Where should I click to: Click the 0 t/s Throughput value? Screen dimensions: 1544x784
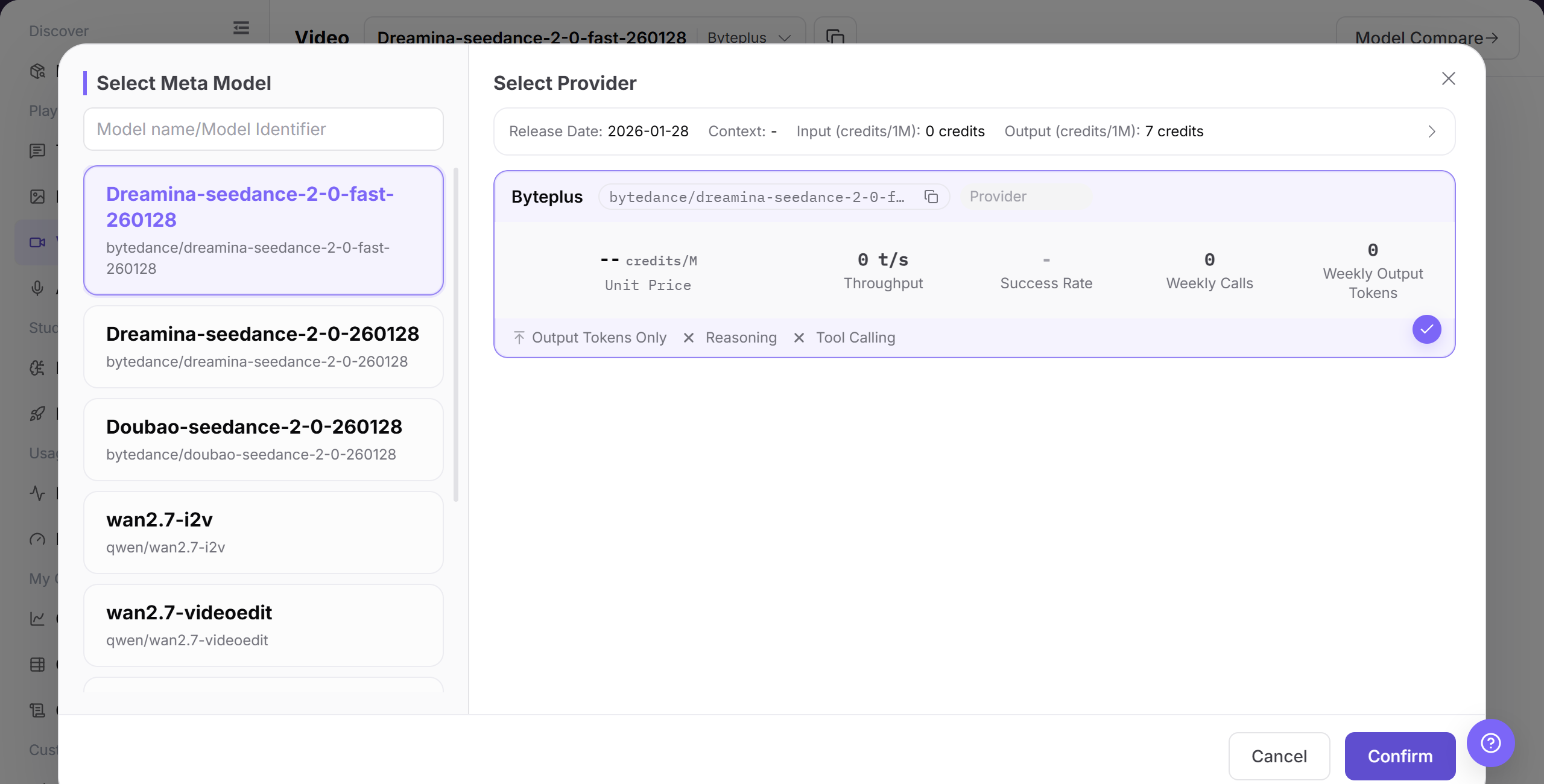883,260
